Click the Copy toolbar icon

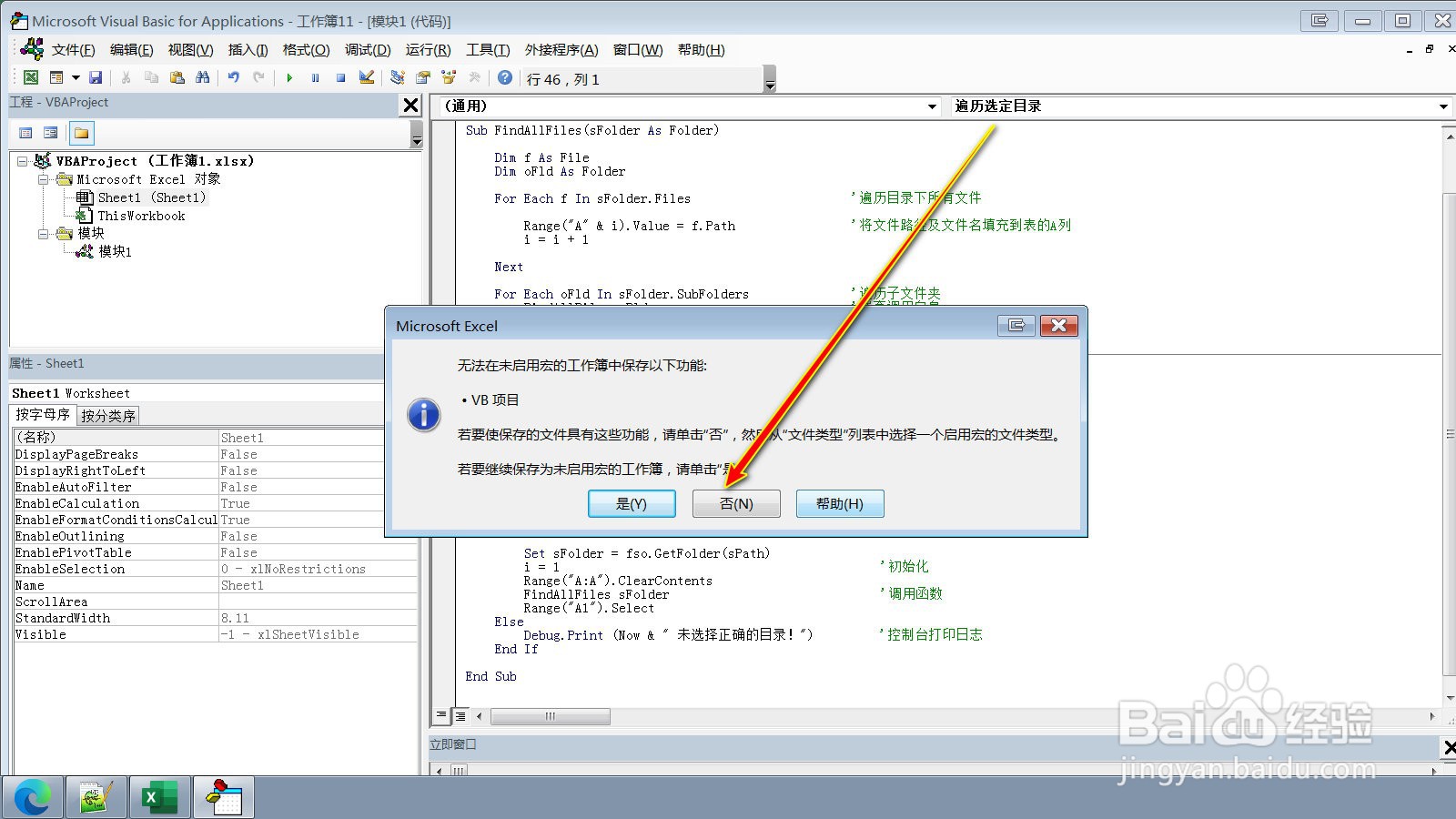coord(152,78)
